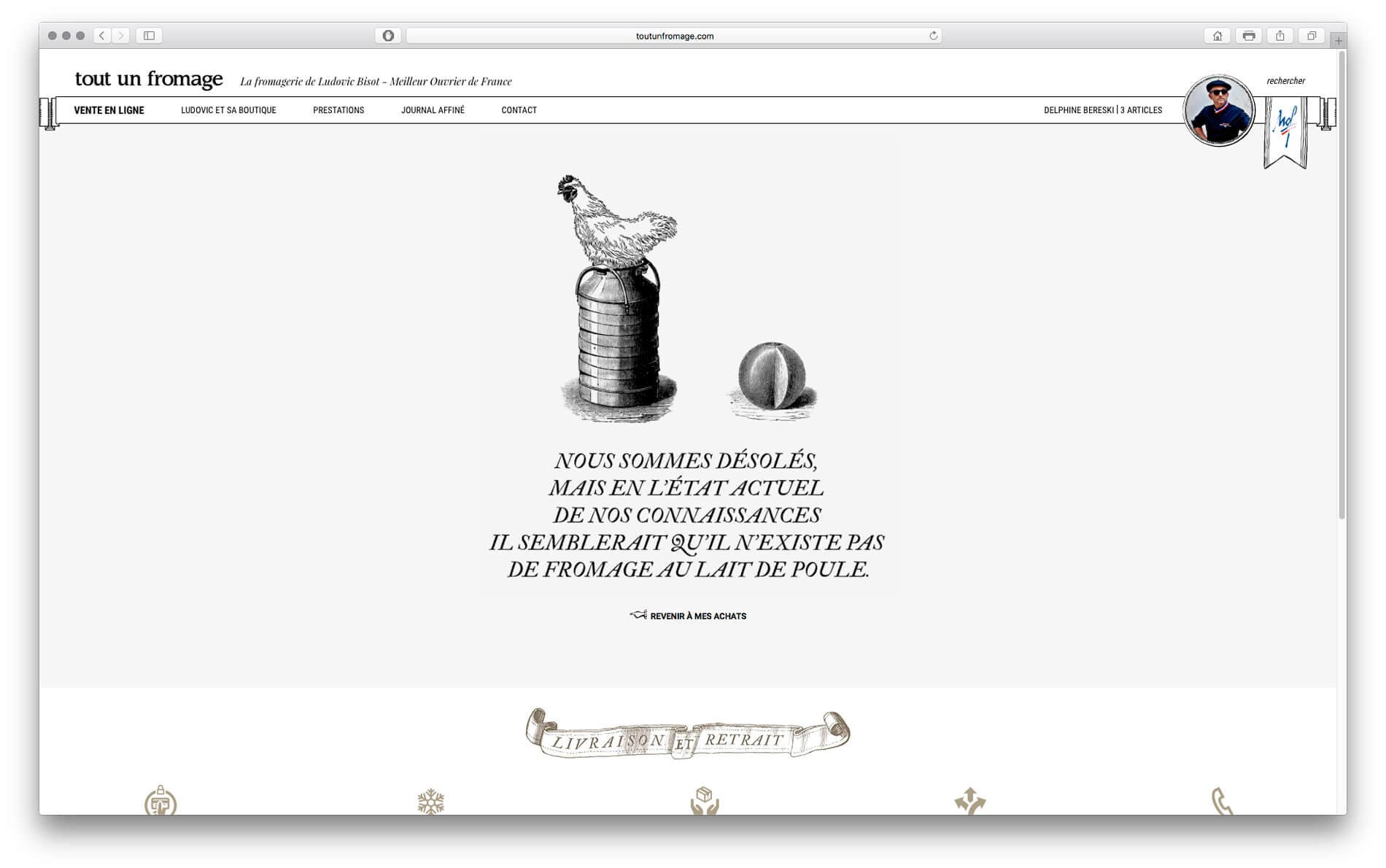Click the Safari print icon
The width and height of the screenshot is (1386, 868).
tap(1250, 34)
